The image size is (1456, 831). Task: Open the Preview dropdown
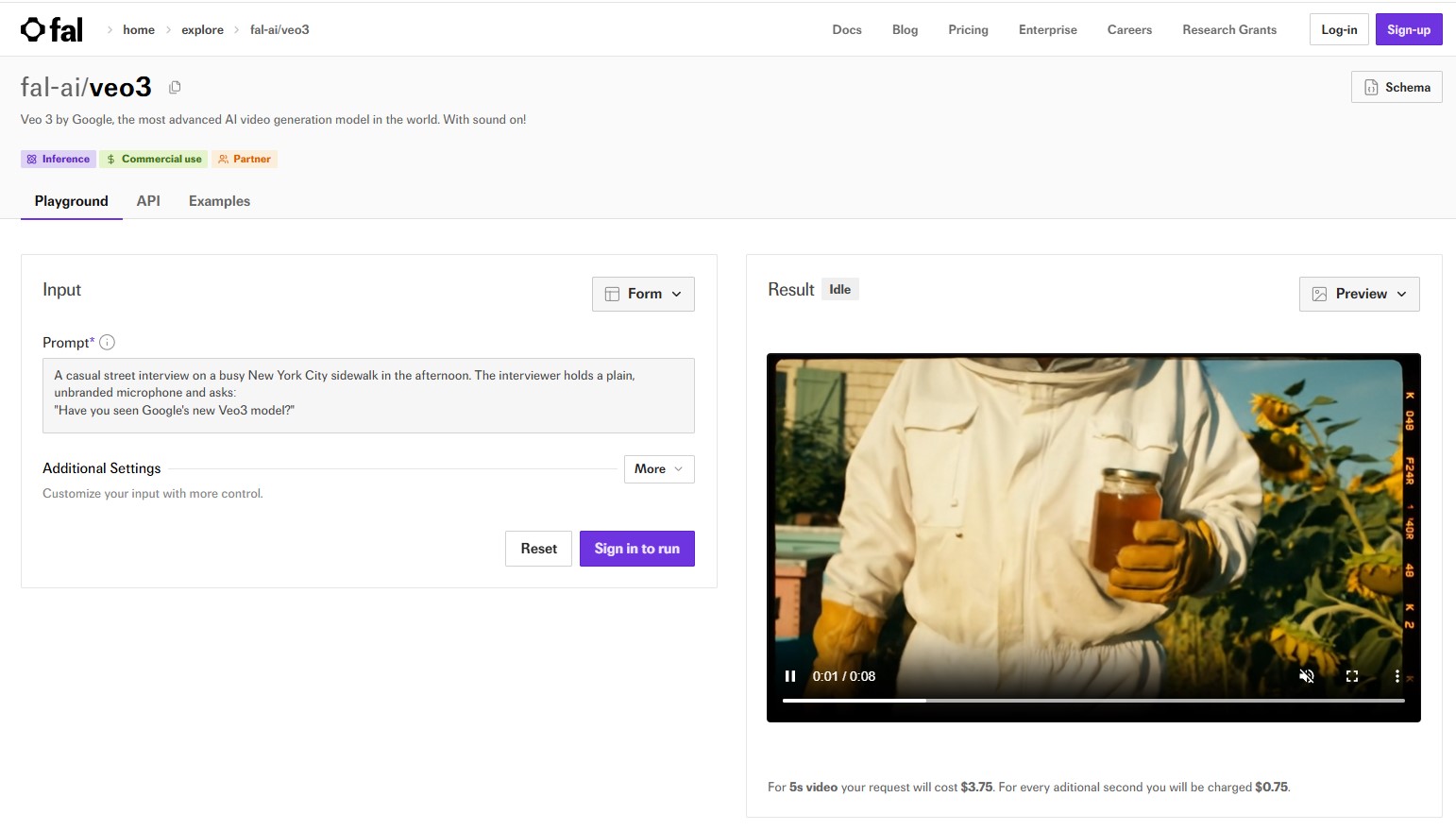pos(1360,294)
